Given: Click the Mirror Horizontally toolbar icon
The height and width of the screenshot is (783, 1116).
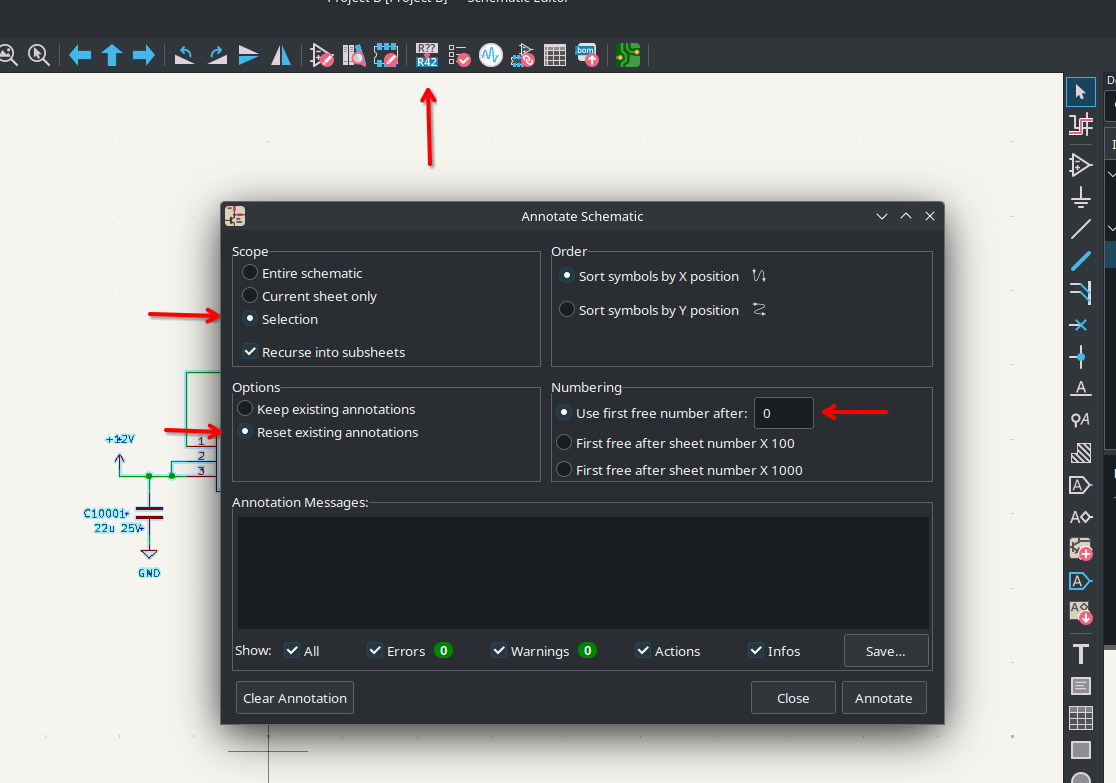Looking at the screenshot, I should pos(282,55).
